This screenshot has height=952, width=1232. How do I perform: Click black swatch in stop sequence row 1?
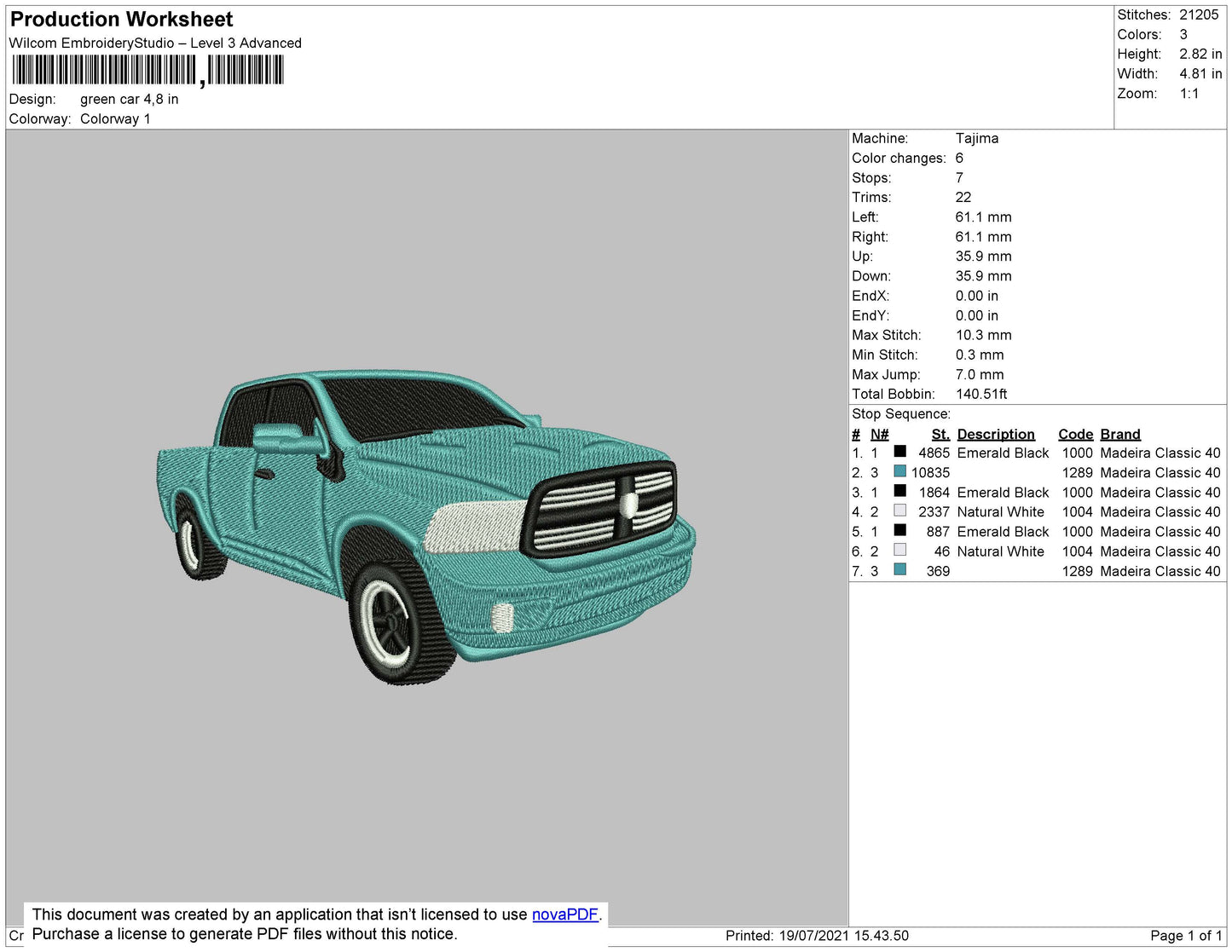pyautogui.click(x=899, y=452)
